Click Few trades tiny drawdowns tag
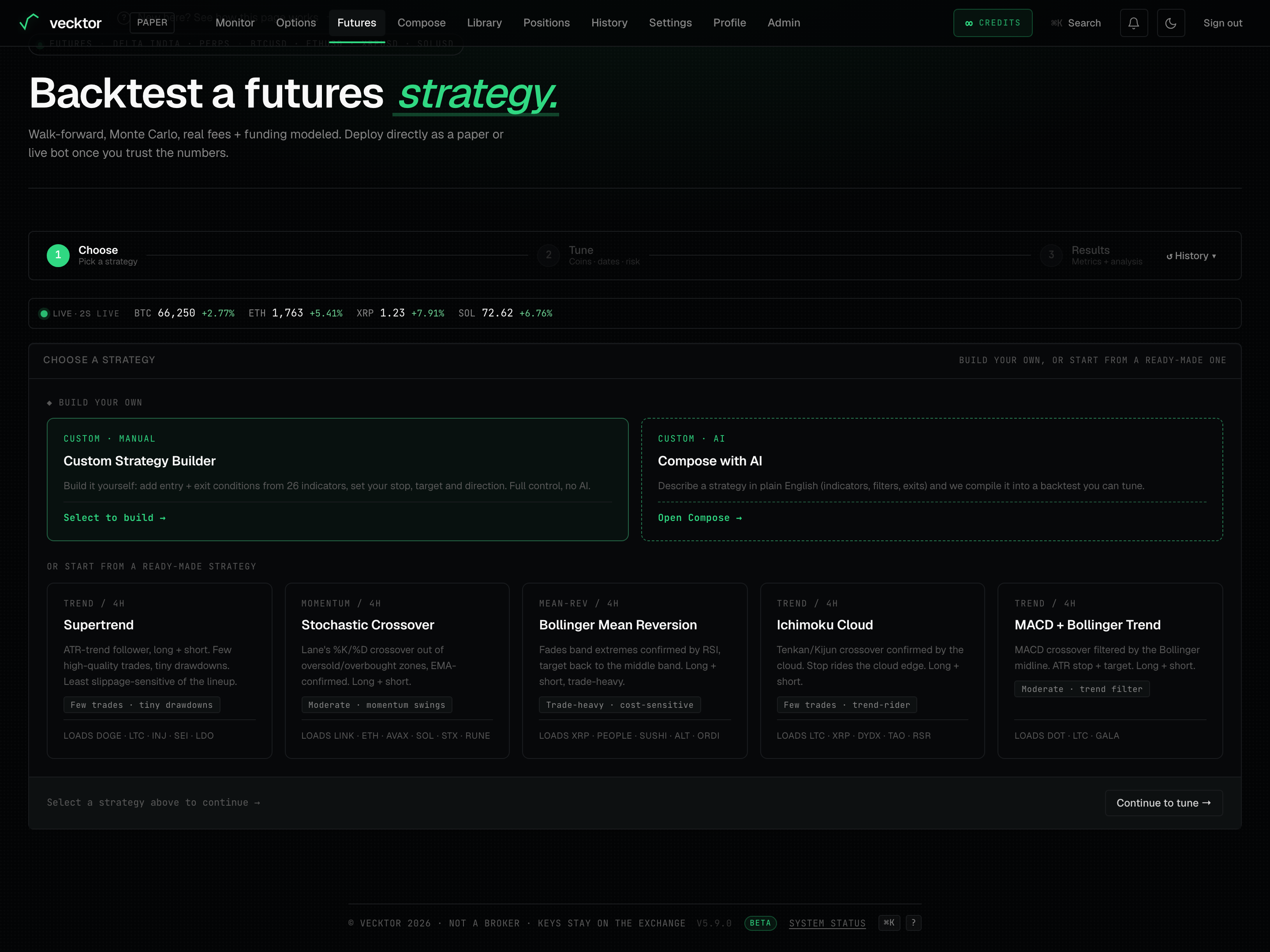The height and width of the screenshot is (952, 1270). click(x=142, y=705)
